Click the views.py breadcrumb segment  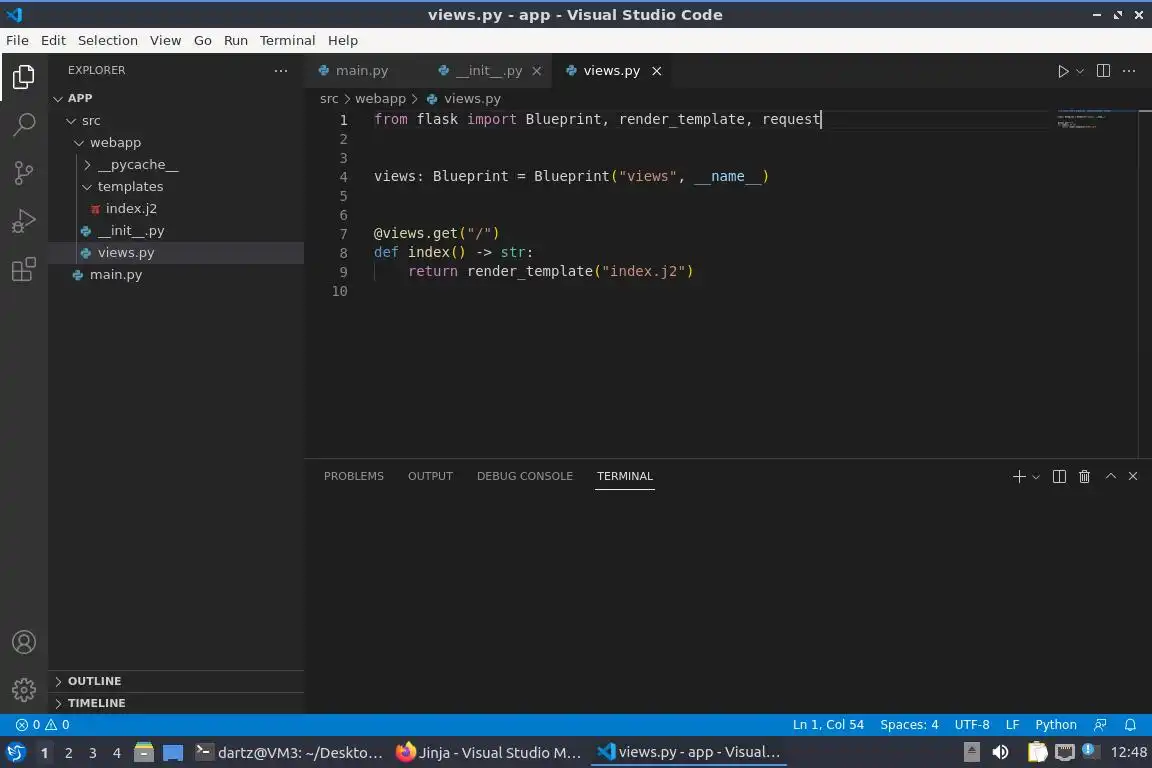point(464,98)
